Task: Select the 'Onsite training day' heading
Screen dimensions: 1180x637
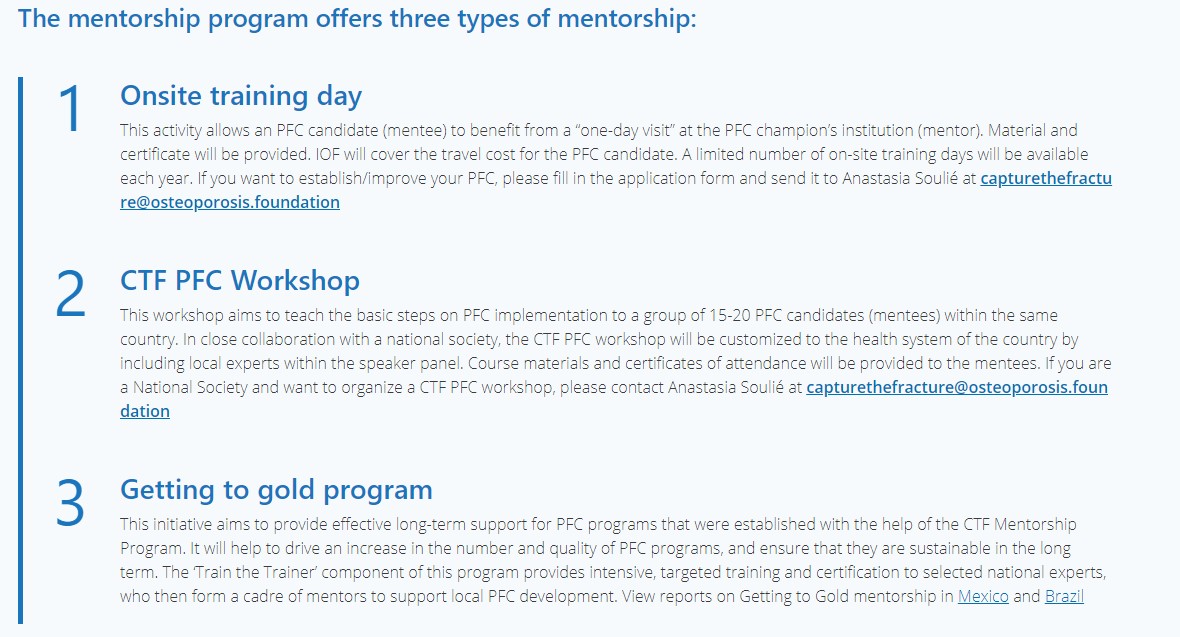Action: (x=241, y=96)
